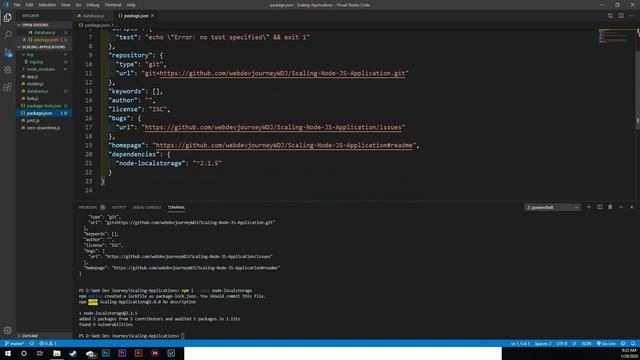Open the Go menu
Screen dimensions: 640x360
pyautogui.click(x=78, y=5)
